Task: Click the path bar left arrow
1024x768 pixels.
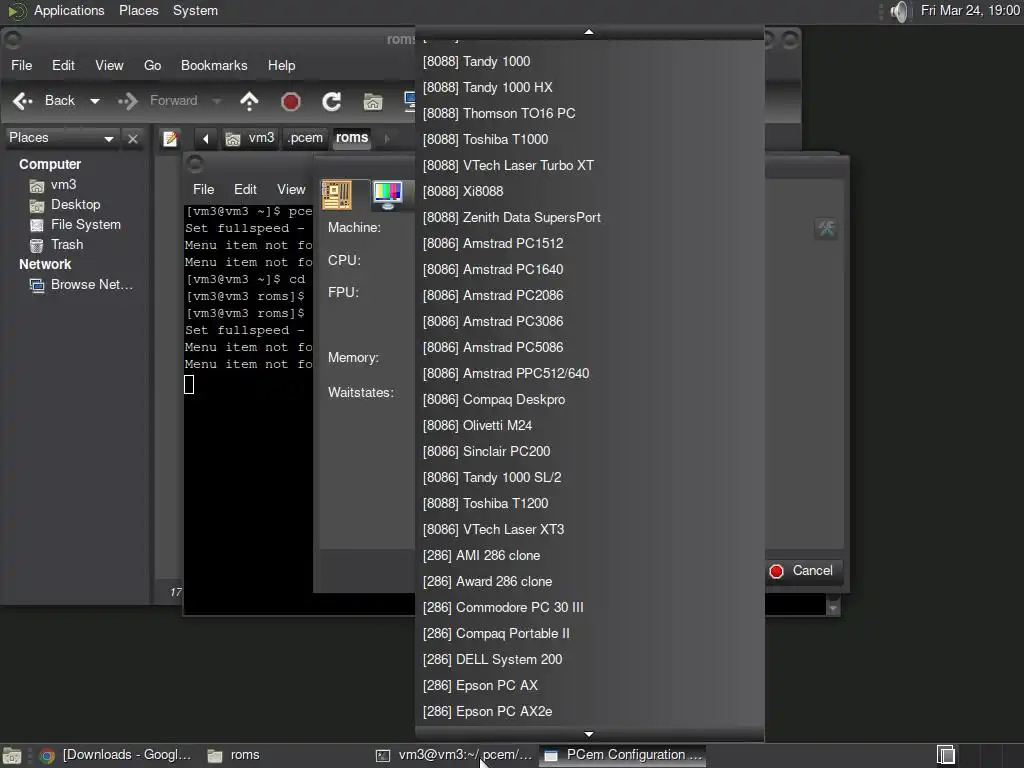Action: tap(206, 138)
